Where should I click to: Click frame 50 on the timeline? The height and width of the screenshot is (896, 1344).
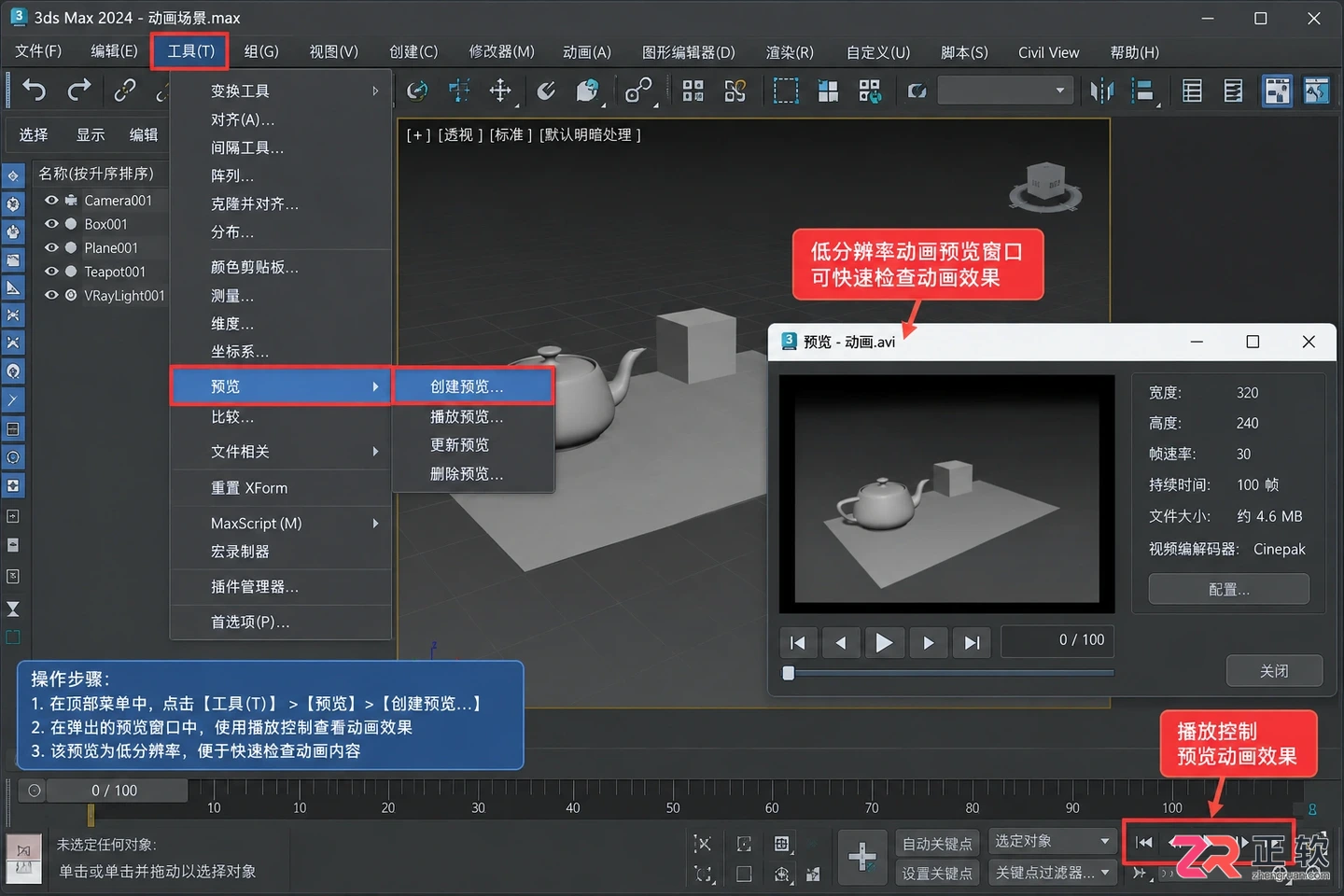click(x=673, y=807)
